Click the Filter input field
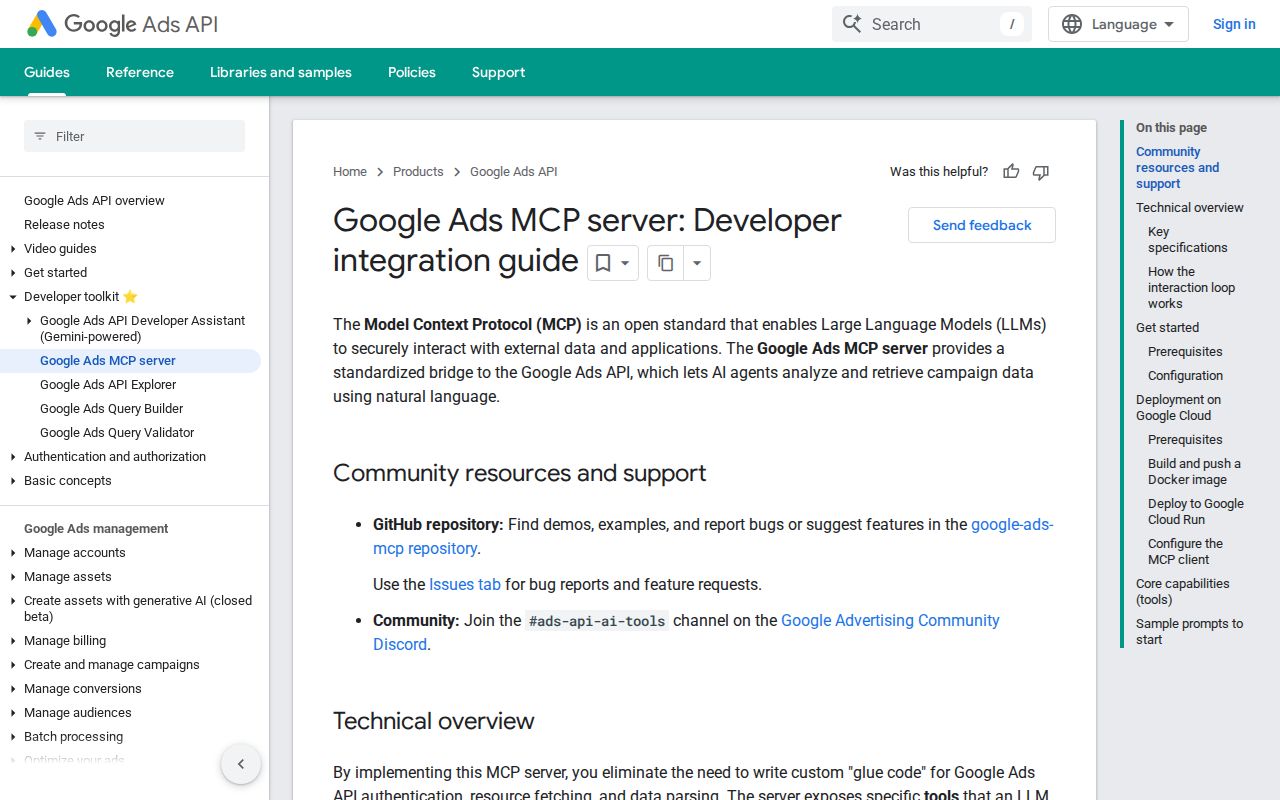 click(134, 136)
